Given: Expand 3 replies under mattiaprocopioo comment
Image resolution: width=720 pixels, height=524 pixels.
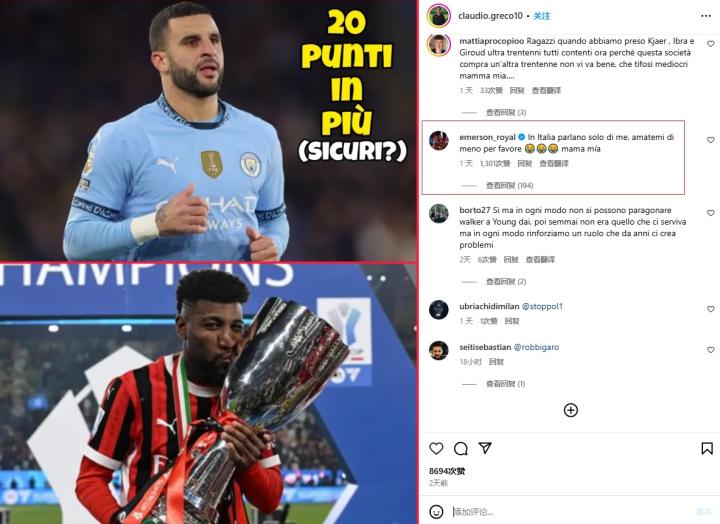Looking at the screenshot, I should pos(506,113).
